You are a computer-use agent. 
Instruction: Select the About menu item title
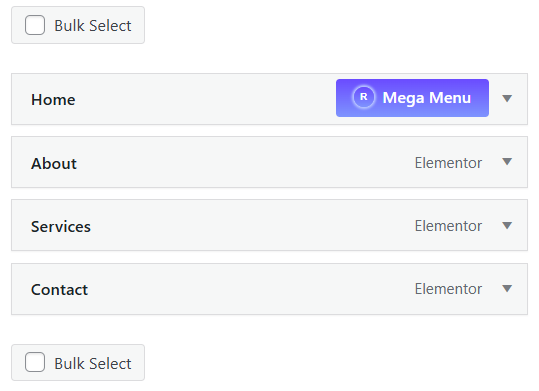click(54, 163)
